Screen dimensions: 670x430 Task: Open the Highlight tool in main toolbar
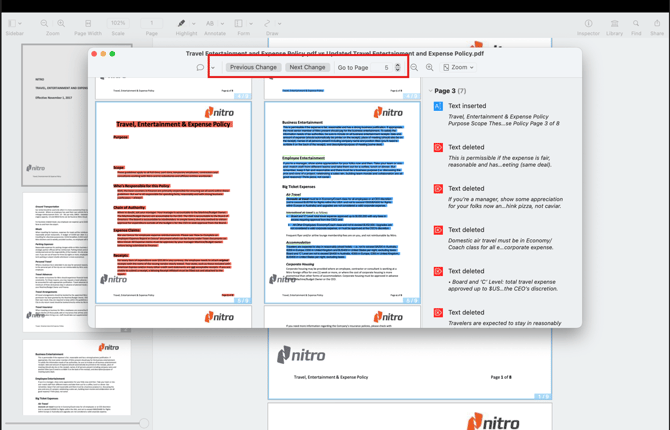coord(182,25)
